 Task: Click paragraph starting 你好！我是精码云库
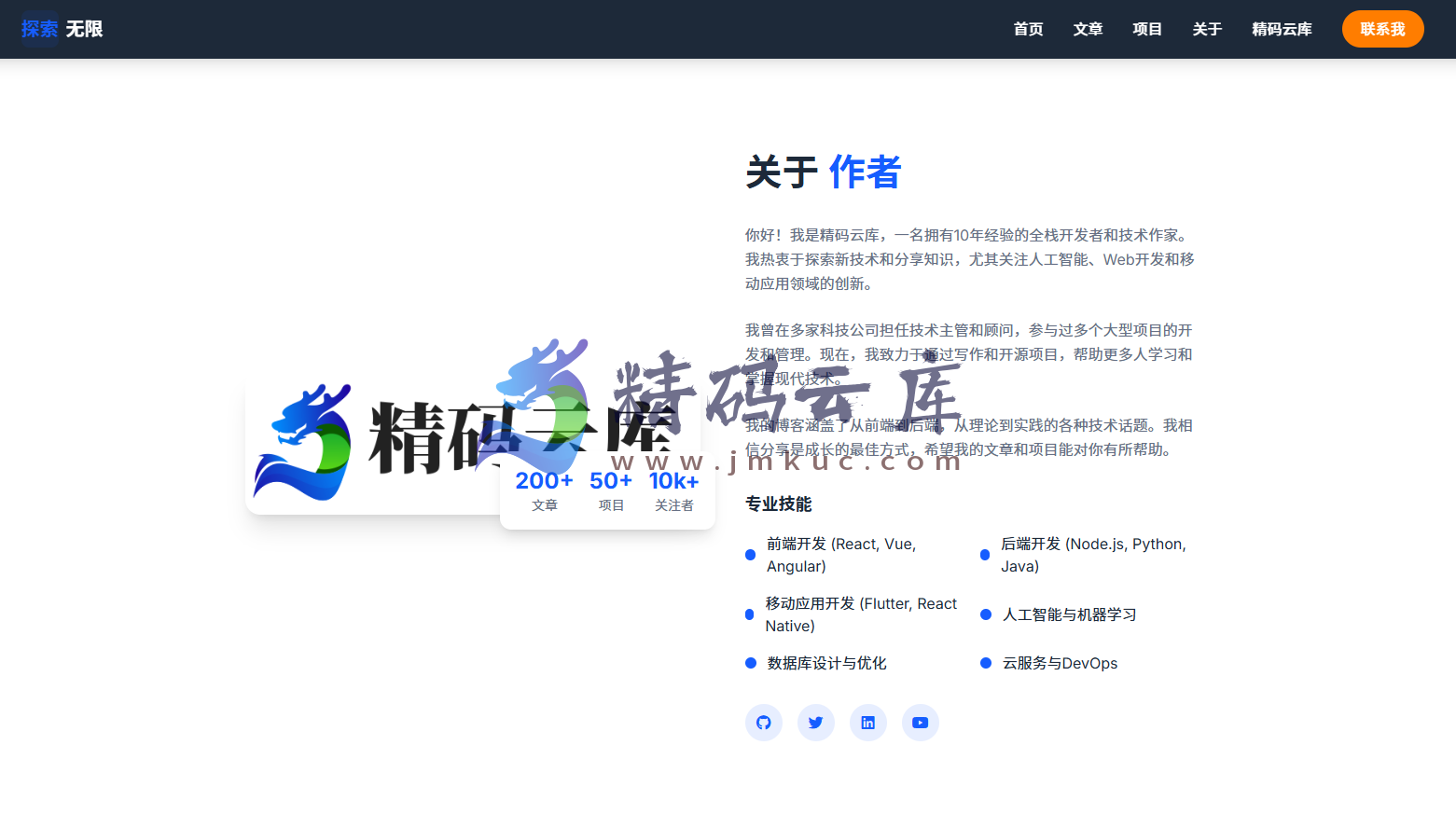pyautogui.click(x=970, y=259)
